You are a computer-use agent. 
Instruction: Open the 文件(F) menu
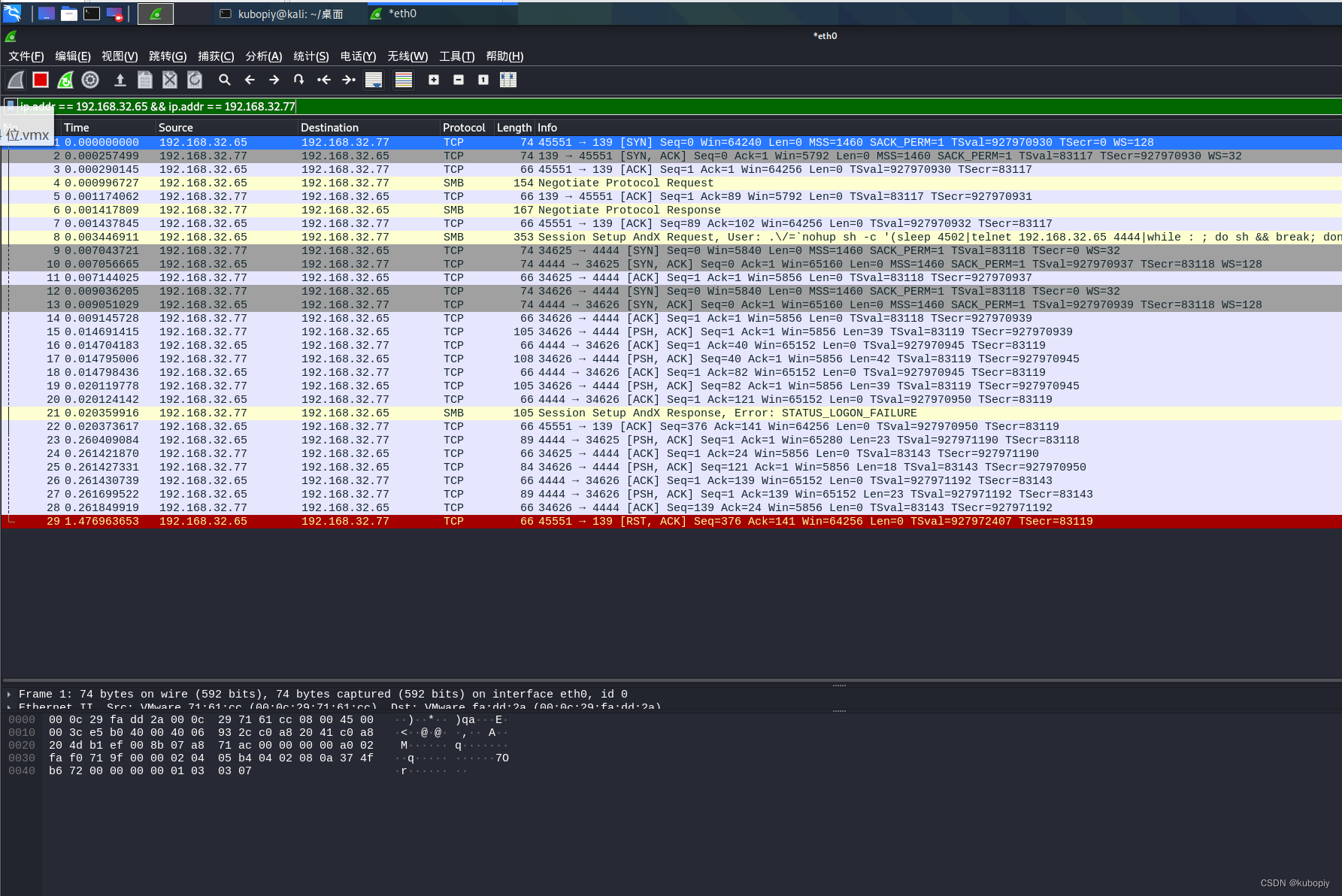click(26, 56)
